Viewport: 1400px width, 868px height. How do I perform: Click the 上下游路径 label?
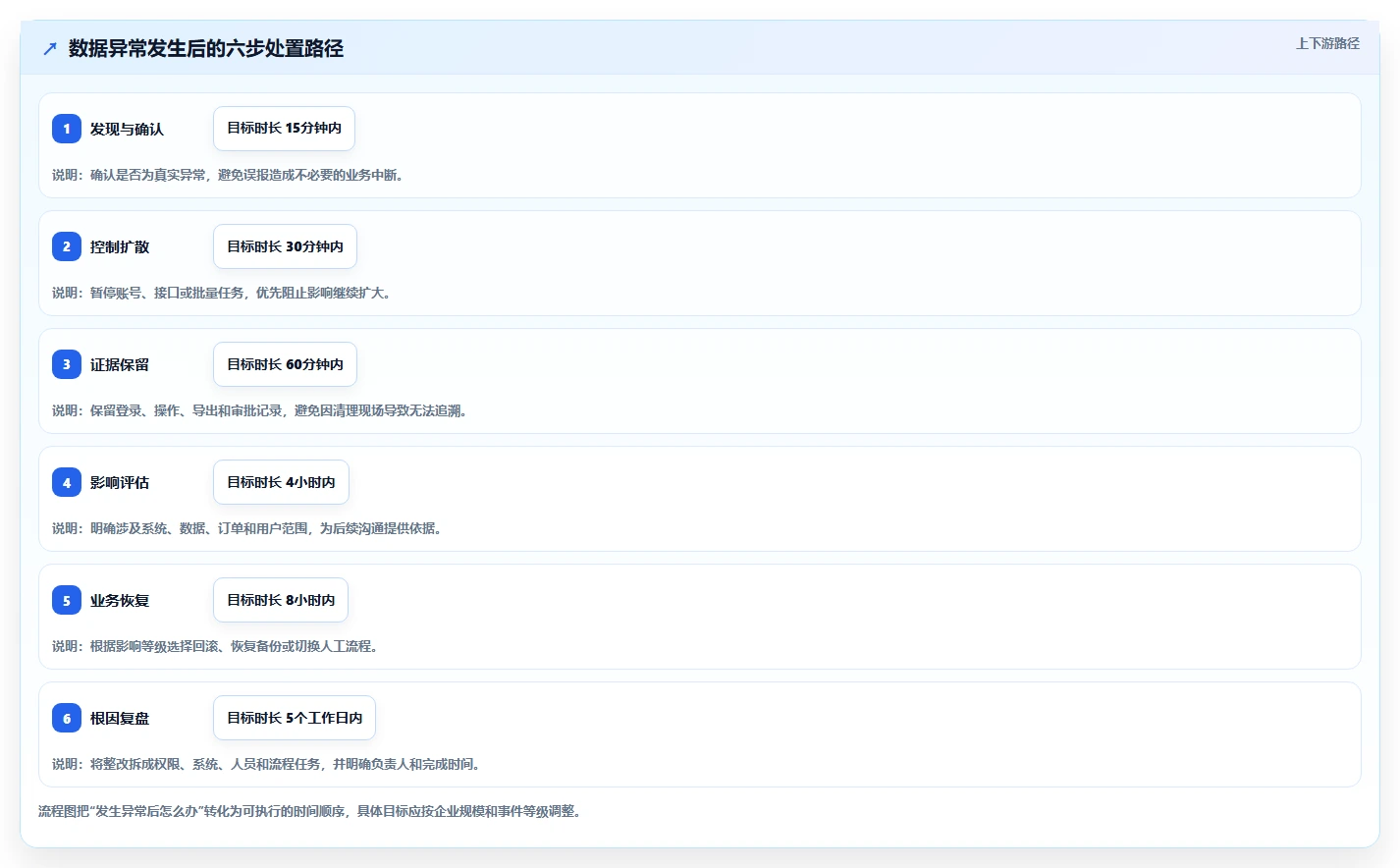pyautogui.click(x=1327, y=43)
